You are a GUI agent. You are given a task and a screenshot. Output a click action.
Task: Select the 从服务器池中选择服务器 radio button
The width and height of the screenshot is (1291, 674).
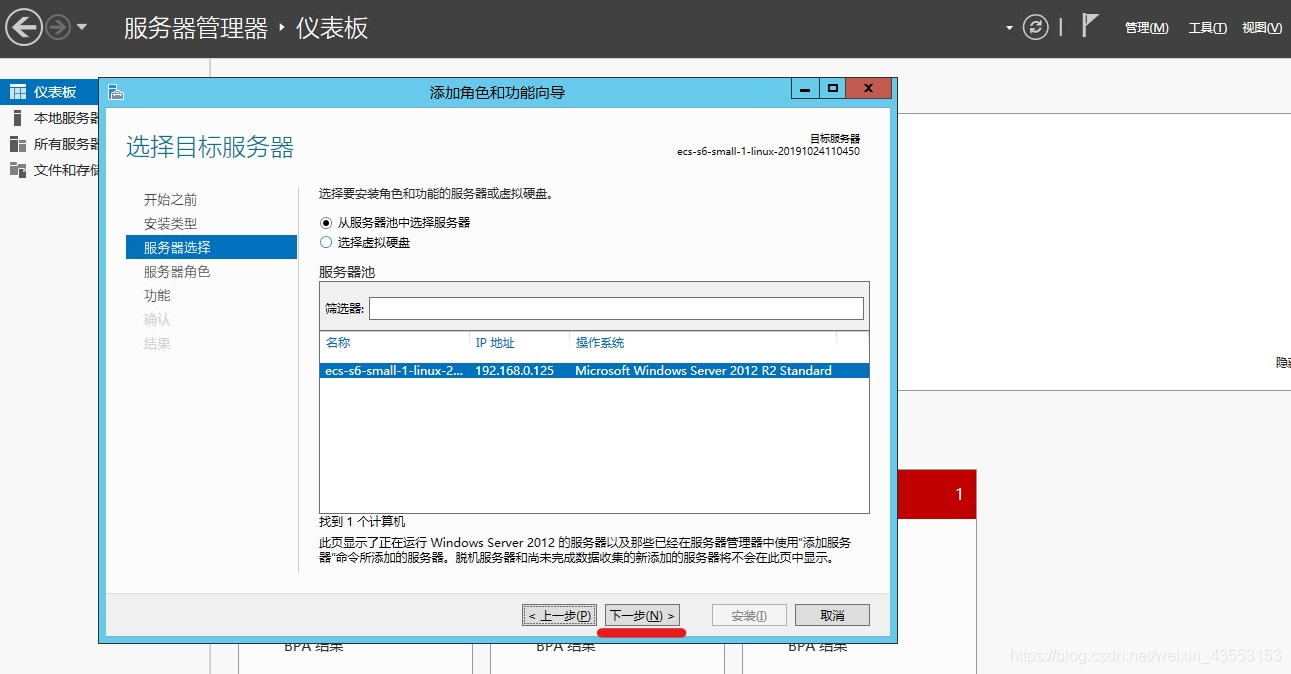326,222
